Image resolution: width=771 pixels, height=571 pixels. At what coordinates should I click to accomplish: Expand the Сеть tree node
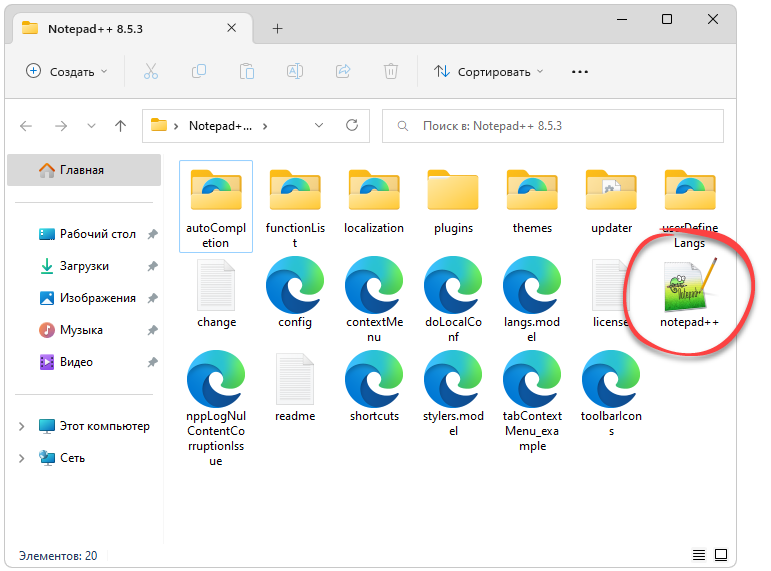click(x=22, y=458)
